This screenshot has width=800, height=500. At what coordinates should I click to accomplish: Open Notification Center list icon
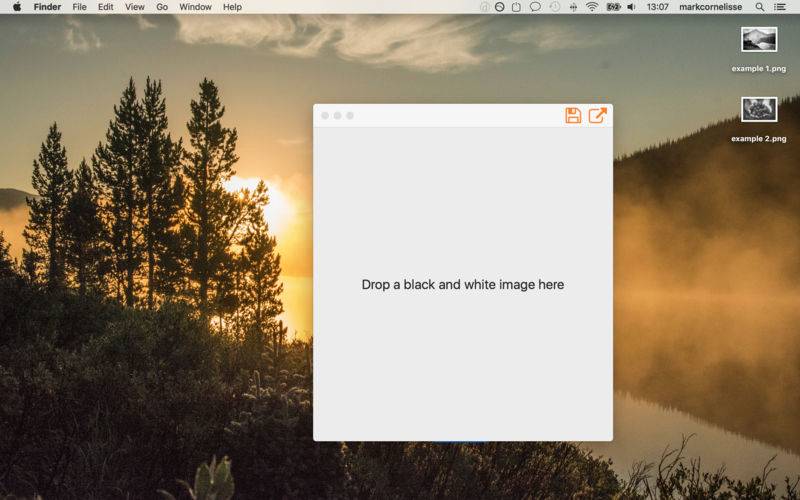[780, 7]
